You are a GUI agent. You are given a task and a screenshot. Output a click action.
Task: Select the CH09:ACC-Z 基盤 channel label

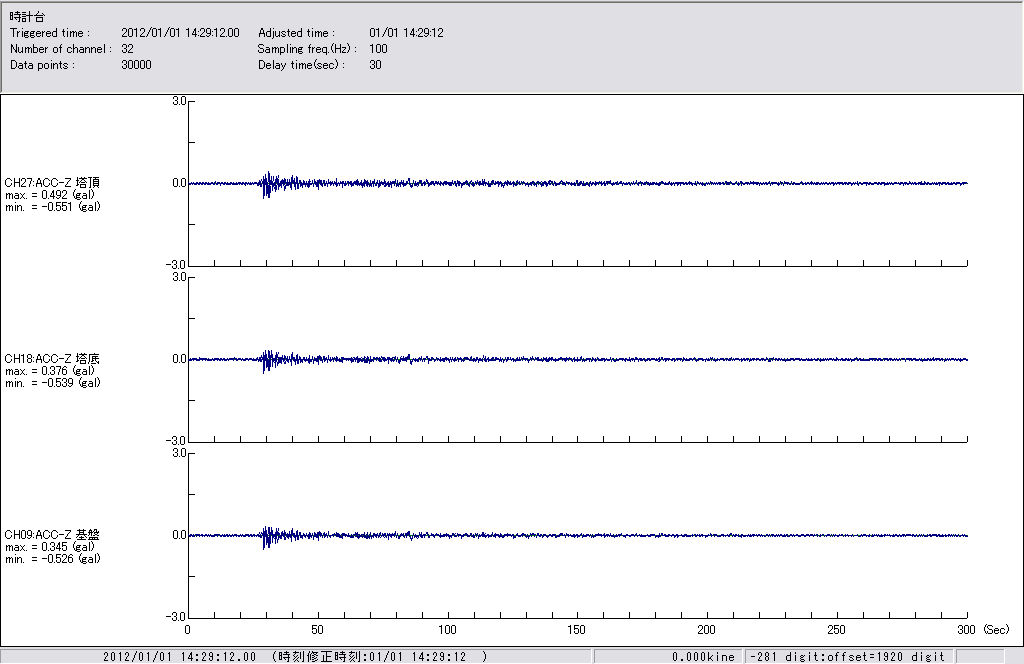click(x=52, y=534)
